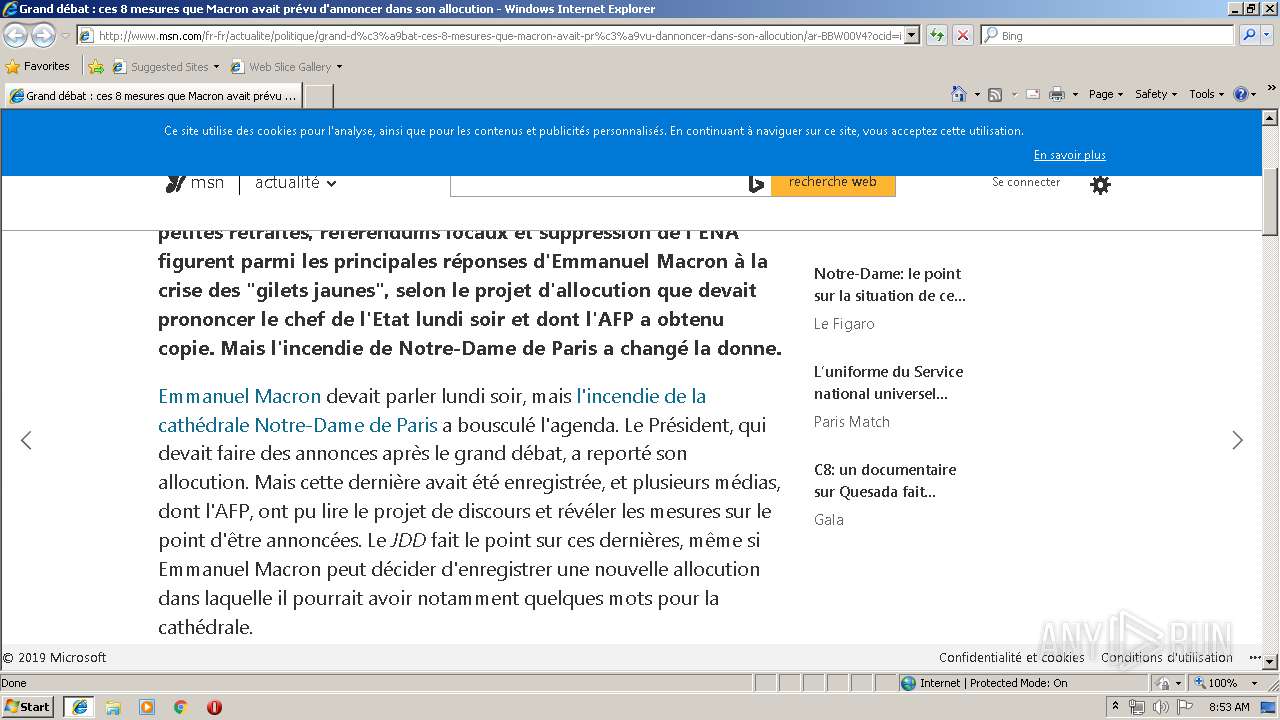Viewport: 1280px width, 720px height.
Task: Click in the MSN web search field
Action: coord(598,184)
